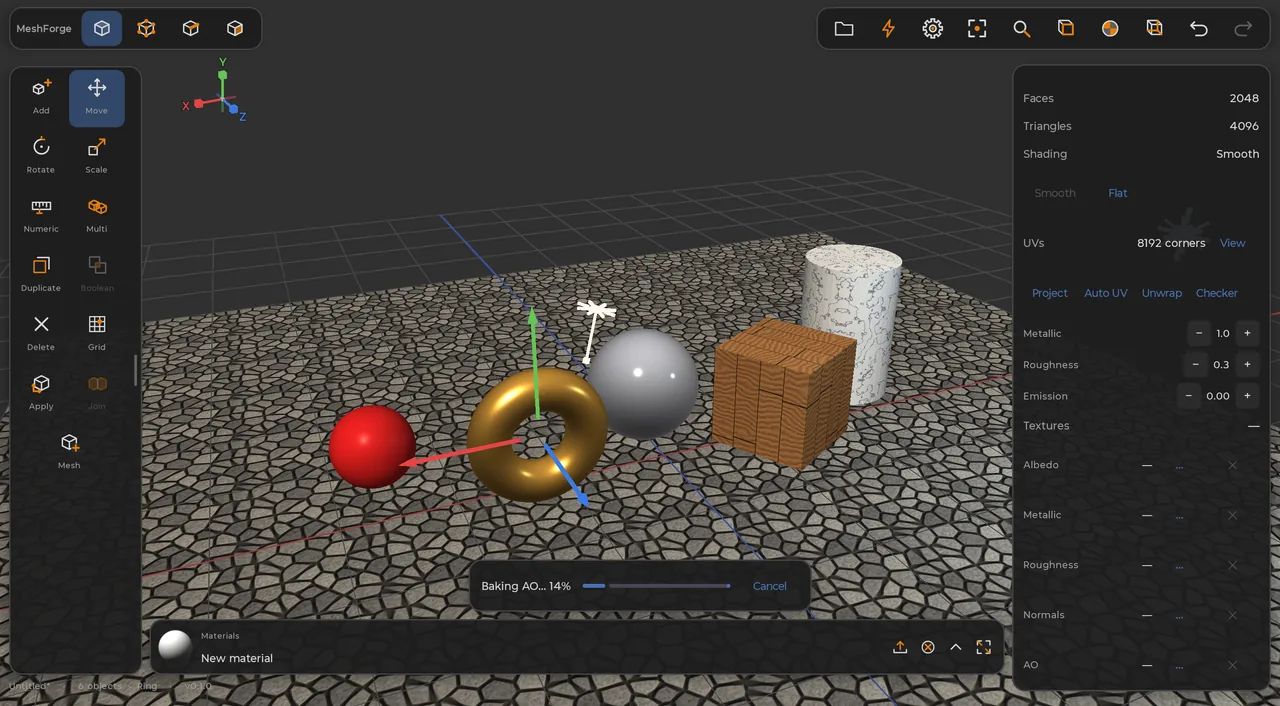Expand the Materials bar chevron
The height and width of the screenshot is (706, 1280).
point(956,647)
